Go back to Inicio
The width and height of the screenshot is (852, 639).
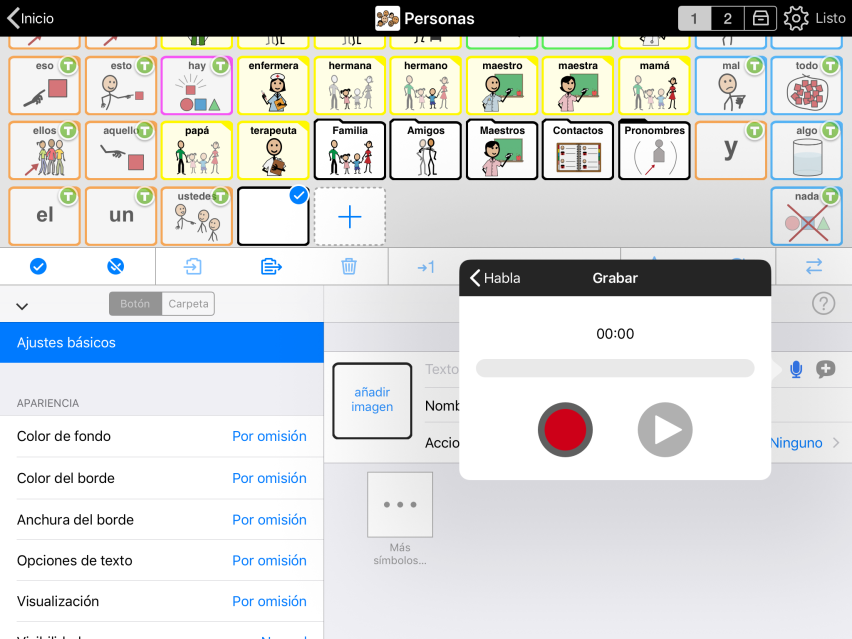31,18
